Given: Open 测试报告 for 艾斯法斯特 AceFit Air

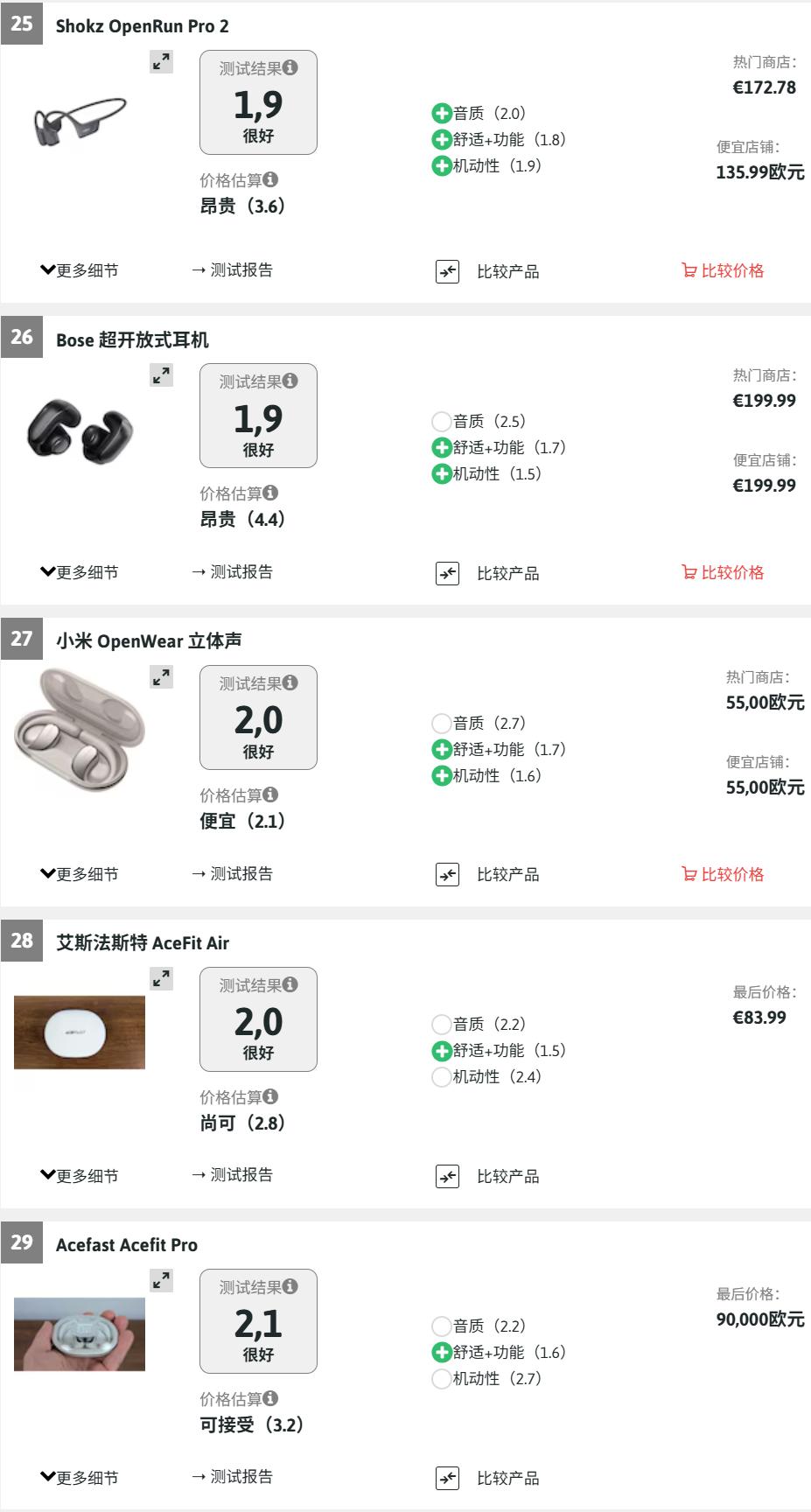Looking at the screenshot, I should (x=233, y=1175).
